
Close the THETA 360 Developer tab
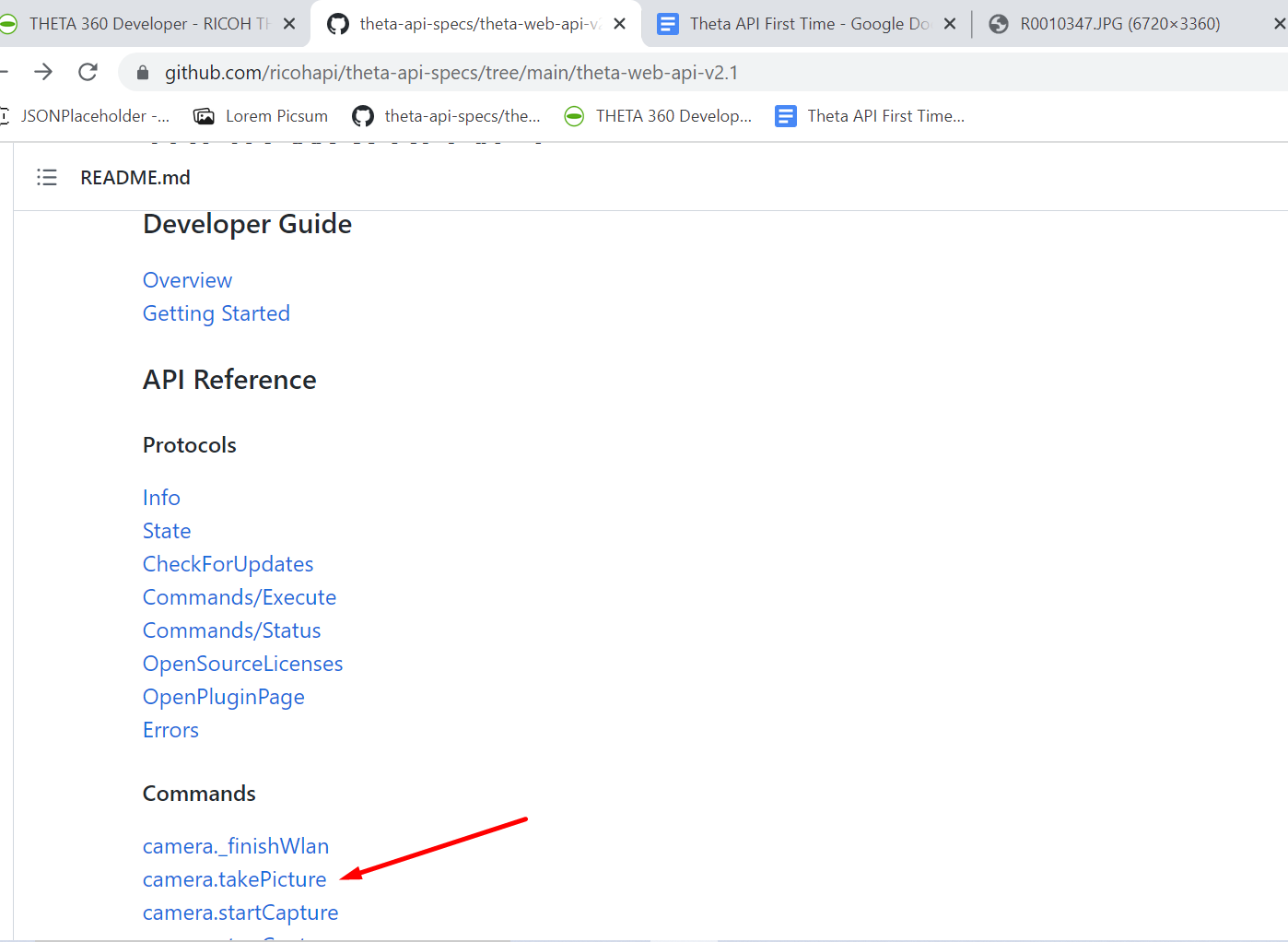[289, 24]
